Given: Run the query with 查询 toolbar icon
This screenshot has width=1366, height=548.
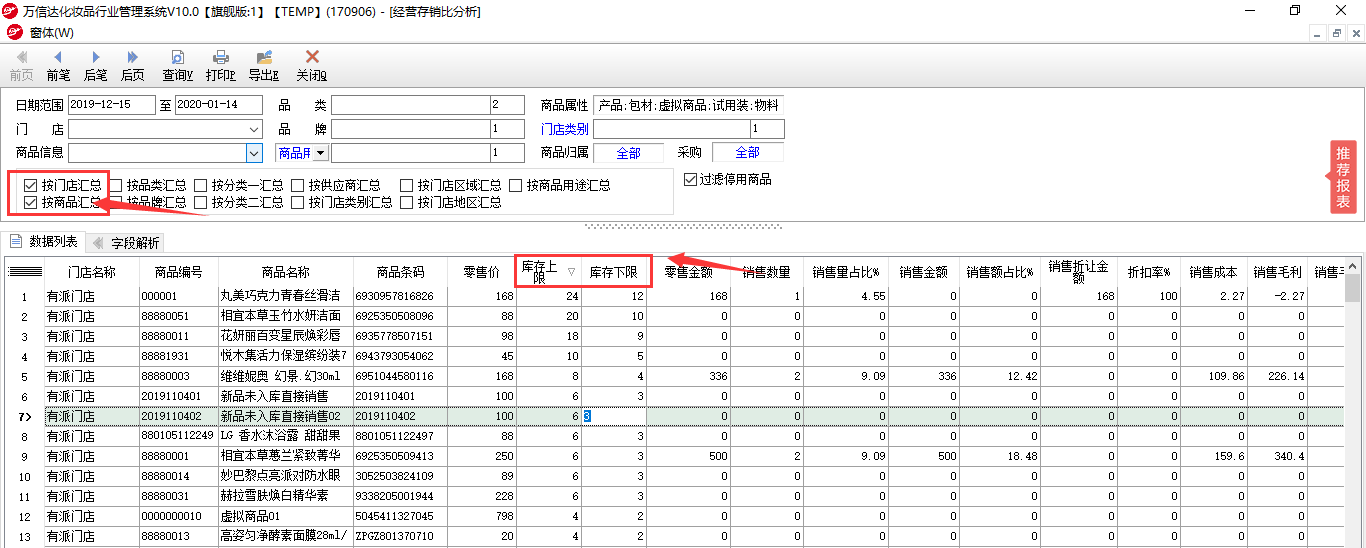Looking at the screenshot, I should pos(177,65).
